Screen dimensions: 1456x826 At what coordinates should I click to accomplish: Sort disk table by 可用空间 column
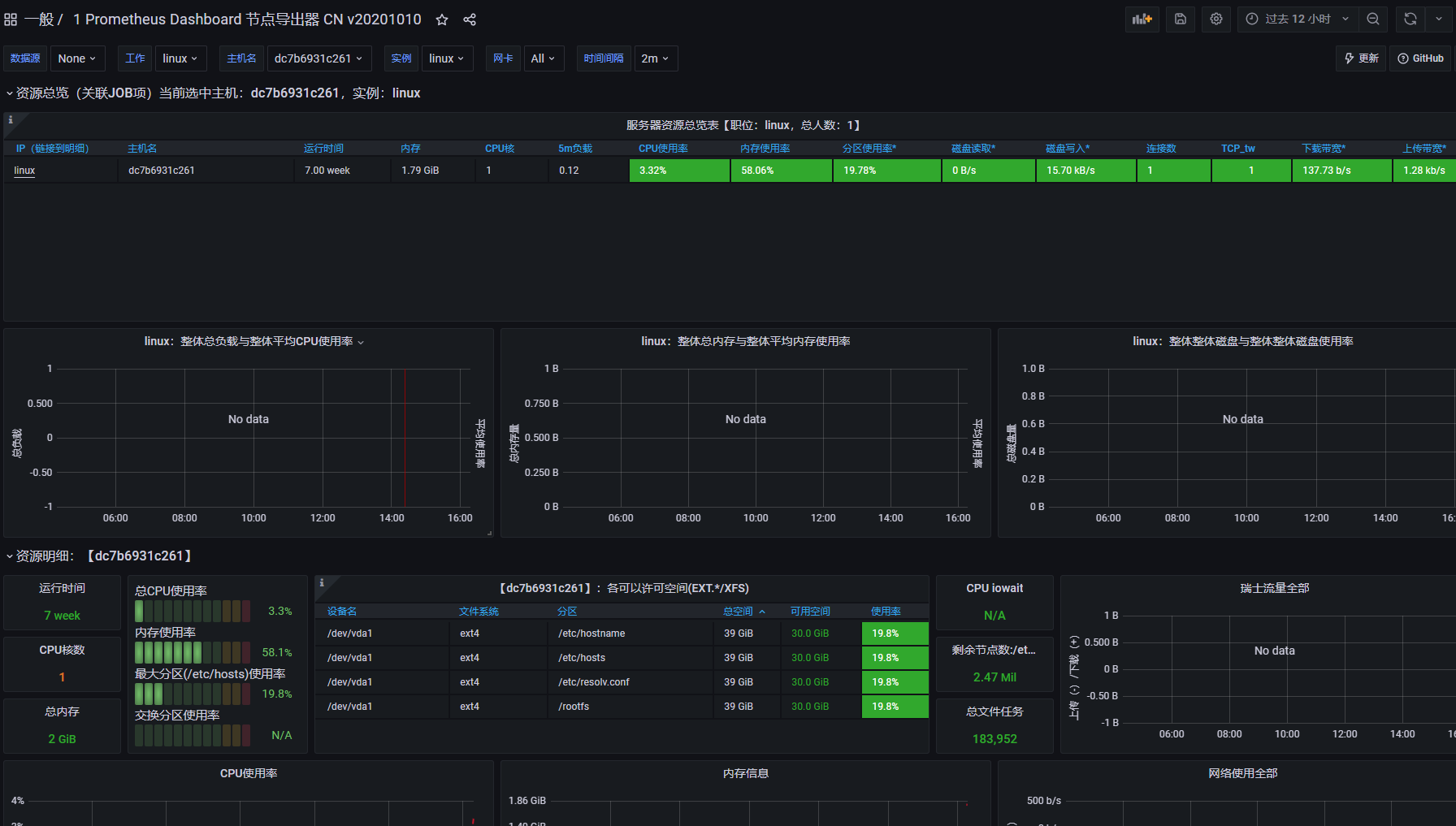pyautogui.click(x=810, y=612)
